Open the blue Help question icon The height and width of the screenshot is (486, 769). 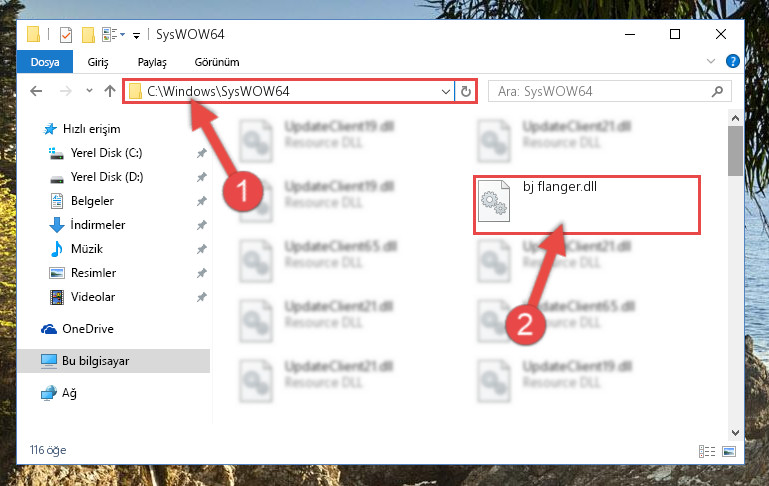[x=733, y=61]
